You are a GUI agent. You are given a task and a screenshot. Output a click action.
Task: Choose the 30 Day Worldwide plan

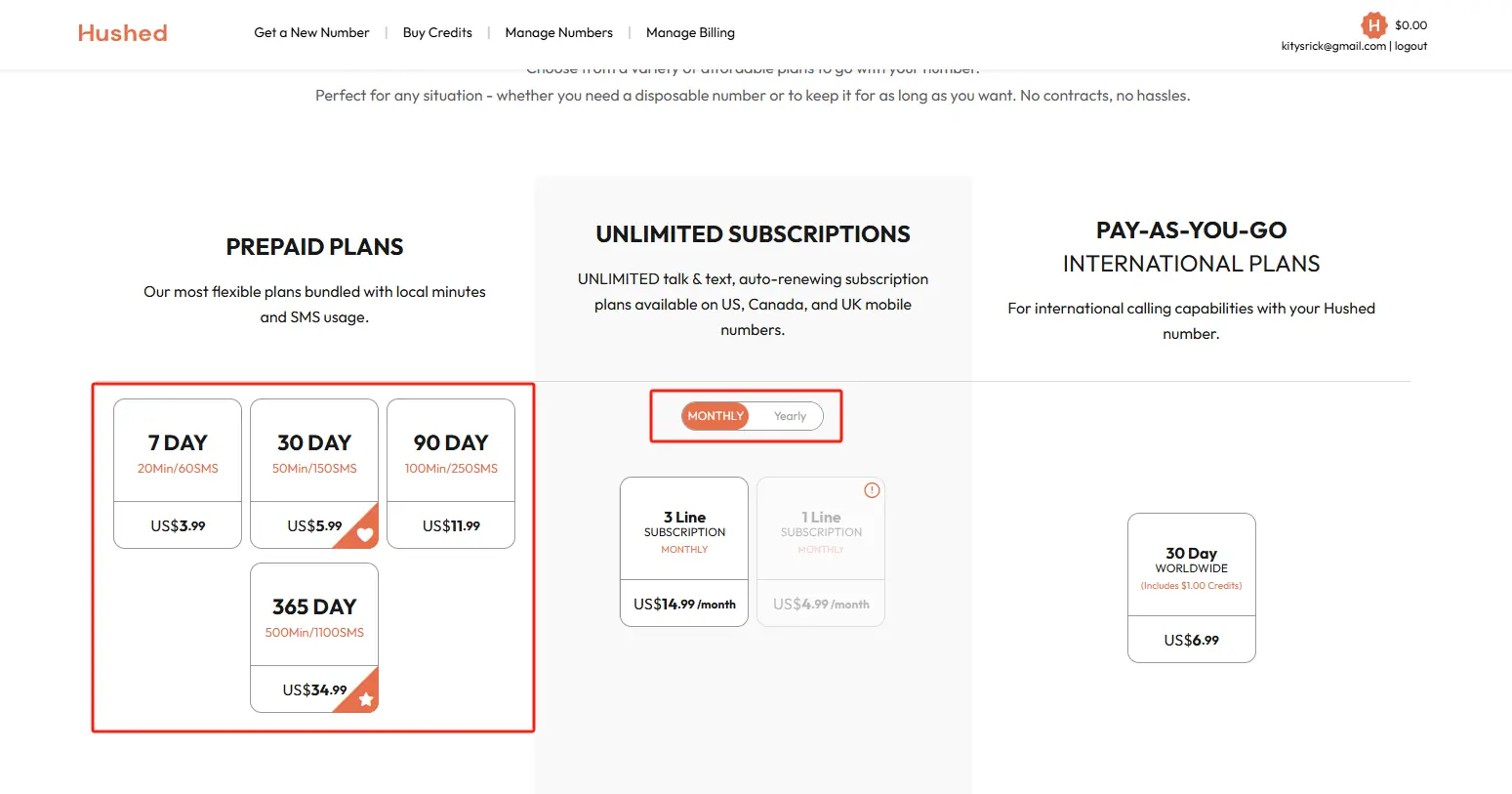[1191, 588]
